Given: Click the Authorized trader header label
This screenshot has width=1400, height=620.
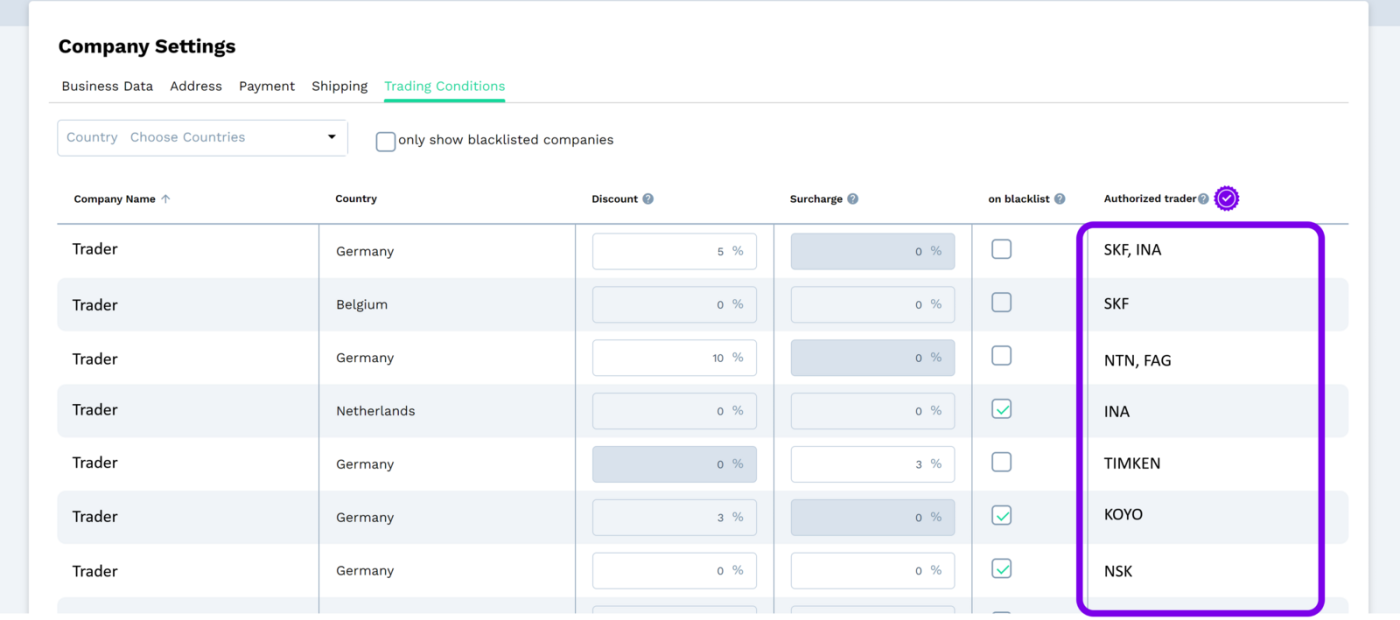Looking at the screenshot, I should (1150, 199).
